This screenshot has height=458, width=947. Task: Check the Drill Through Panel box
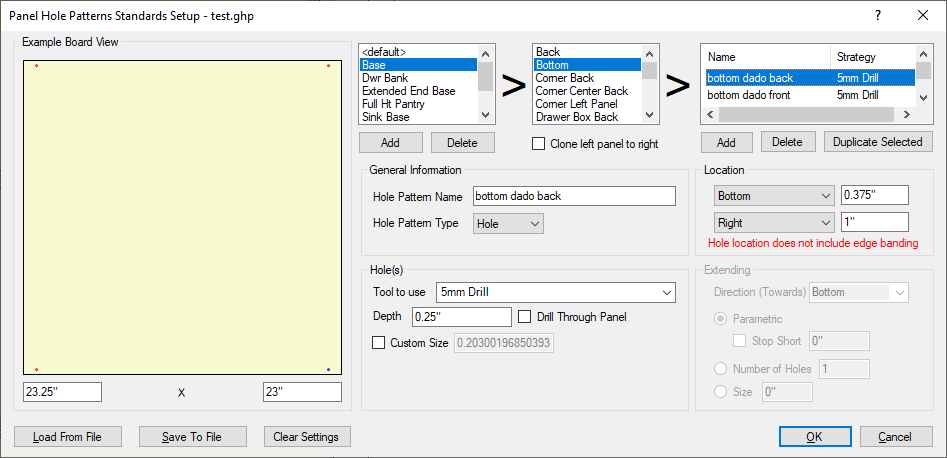point(526,317)
